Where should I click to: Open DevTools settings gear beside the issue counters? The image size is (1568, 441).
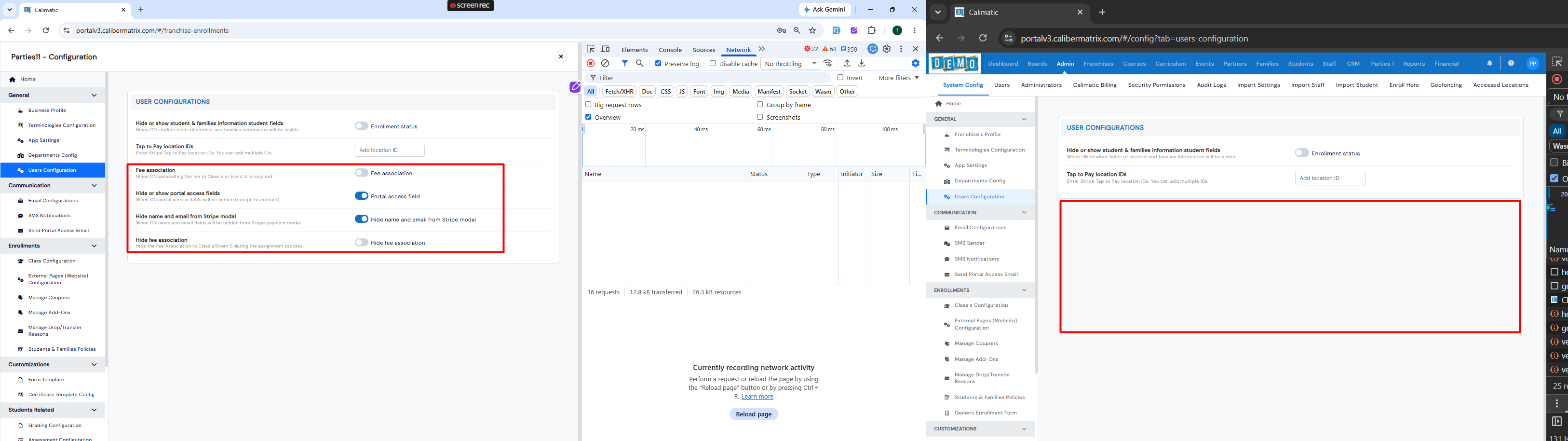pyautogui.click(x=887, y=49)
